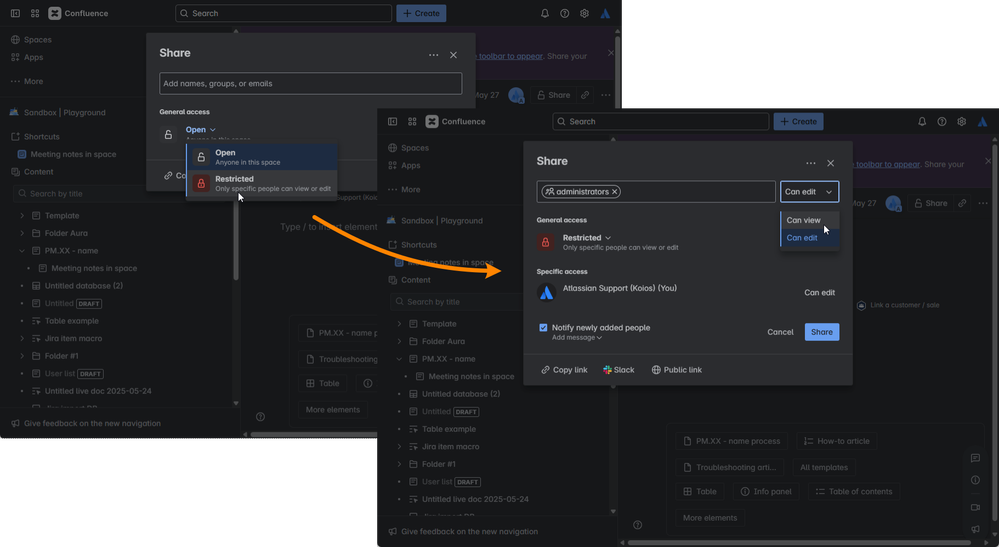Screen dimensions: 999x547
Task: Choose Restricted access option in back dropdown
Action: (262, 183)
